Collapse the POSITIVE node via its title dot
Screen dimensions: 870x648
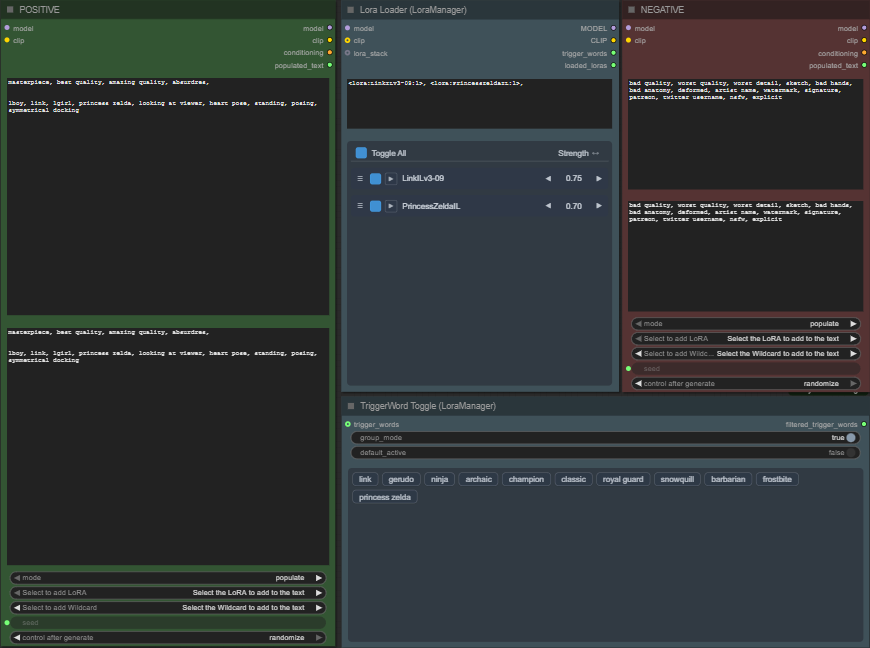point(10,9)
